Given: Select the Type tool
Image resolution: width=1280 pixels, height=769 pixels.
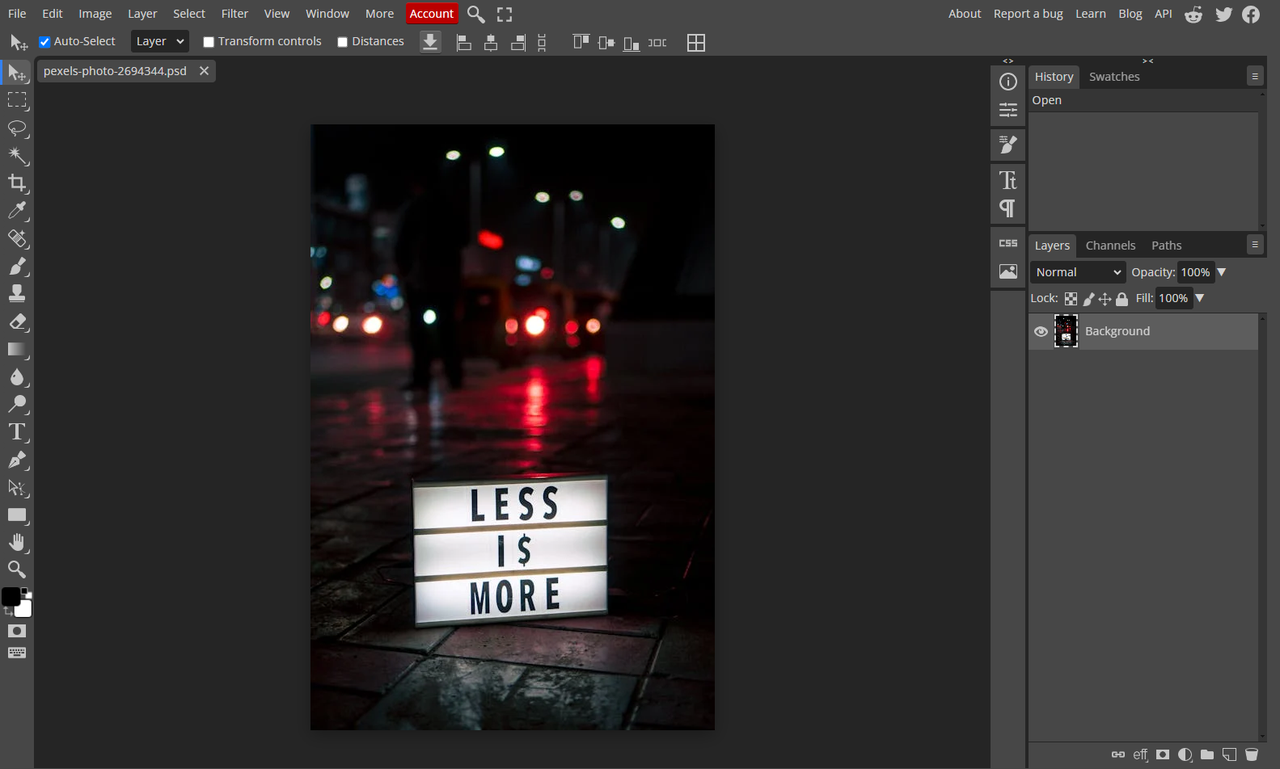Looking at the screenshot, I should click(16, 432).
